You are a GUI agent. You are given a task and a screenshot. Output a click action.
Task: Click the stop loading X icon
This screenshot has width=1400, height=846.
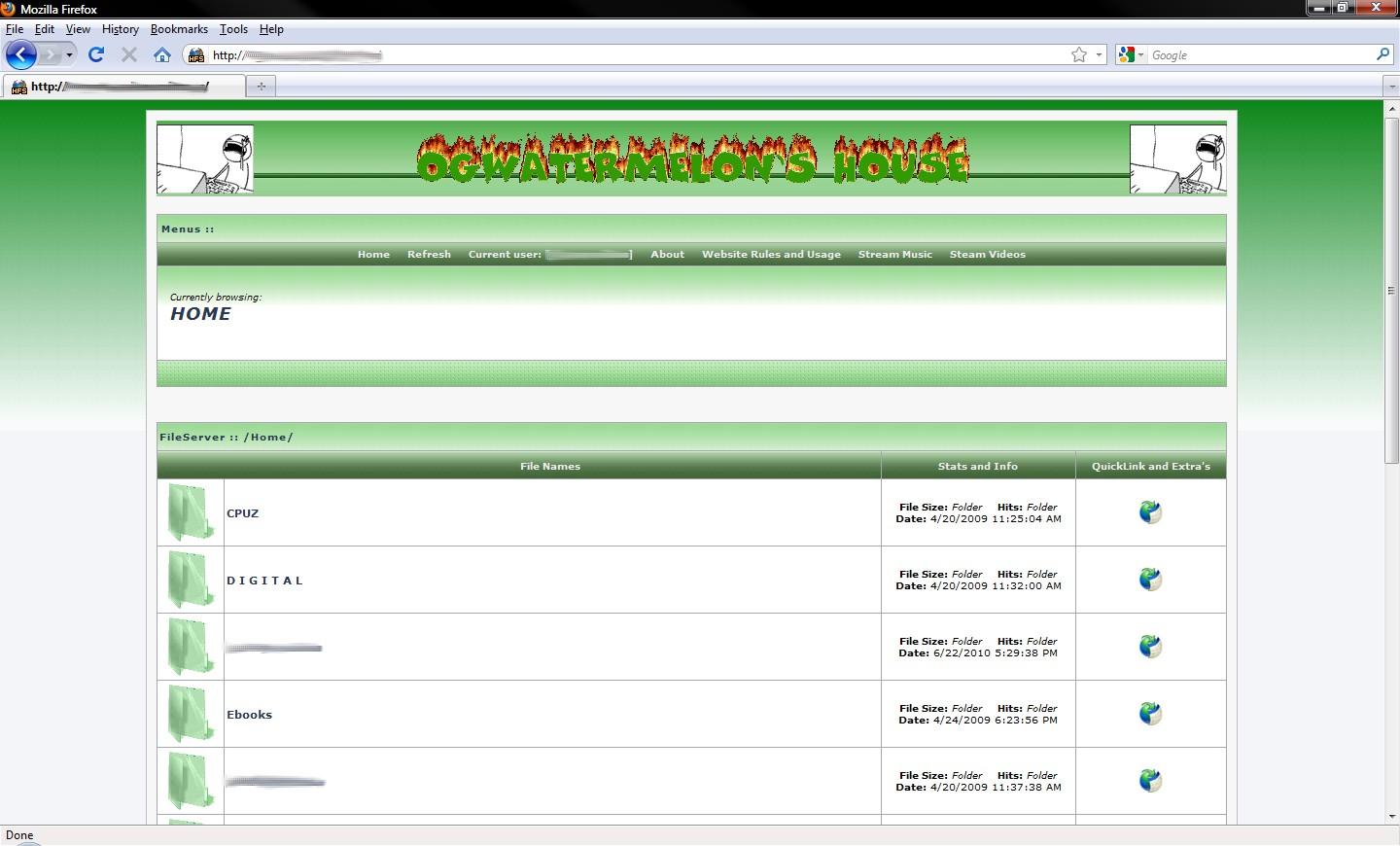pos(128,54)
